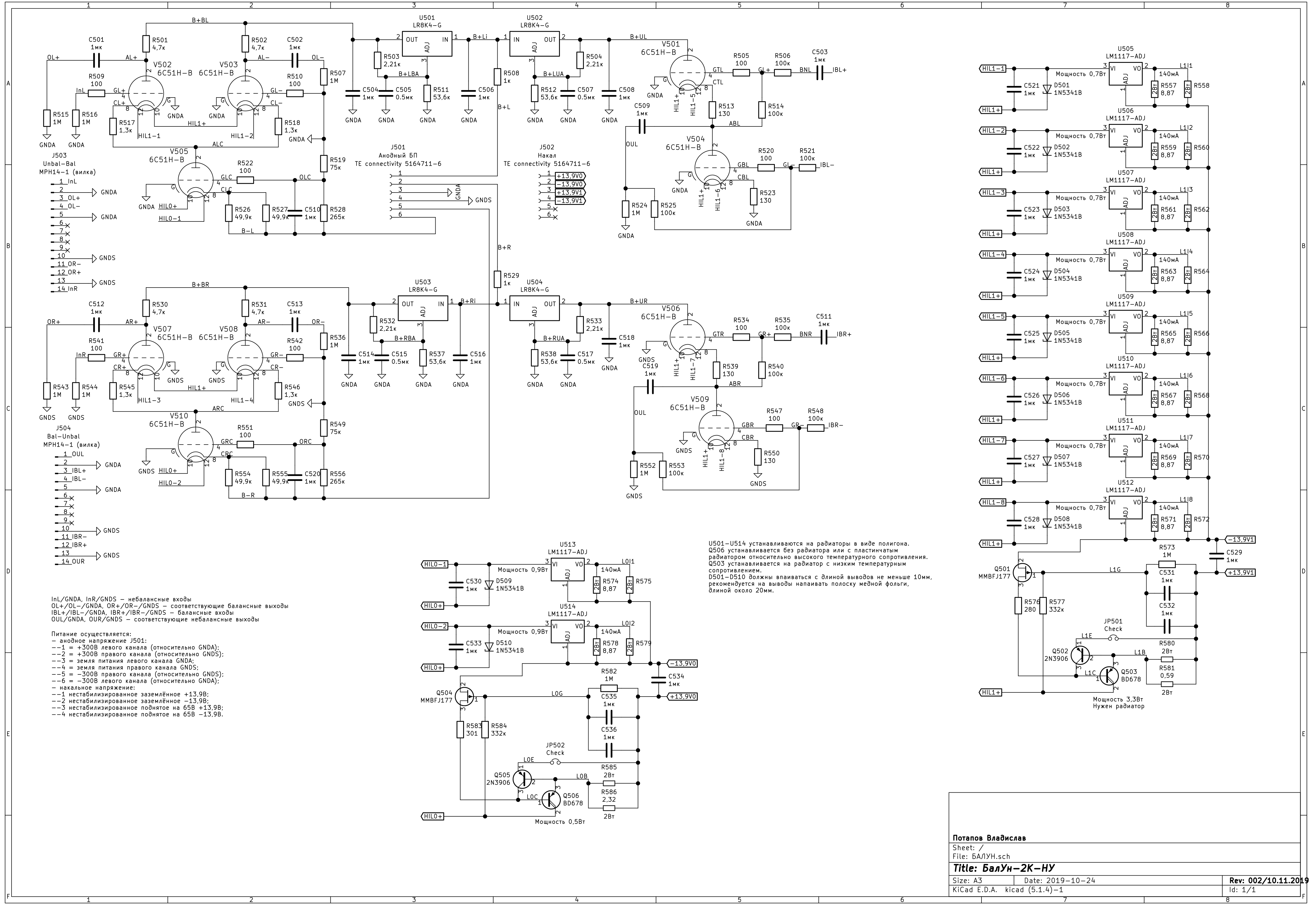Select the Q504 MMBFJ177 JFET symbol
Image resolution: width=1316 pixels, height=905 pixels.
pyautogui.click(x=464, y=696)
